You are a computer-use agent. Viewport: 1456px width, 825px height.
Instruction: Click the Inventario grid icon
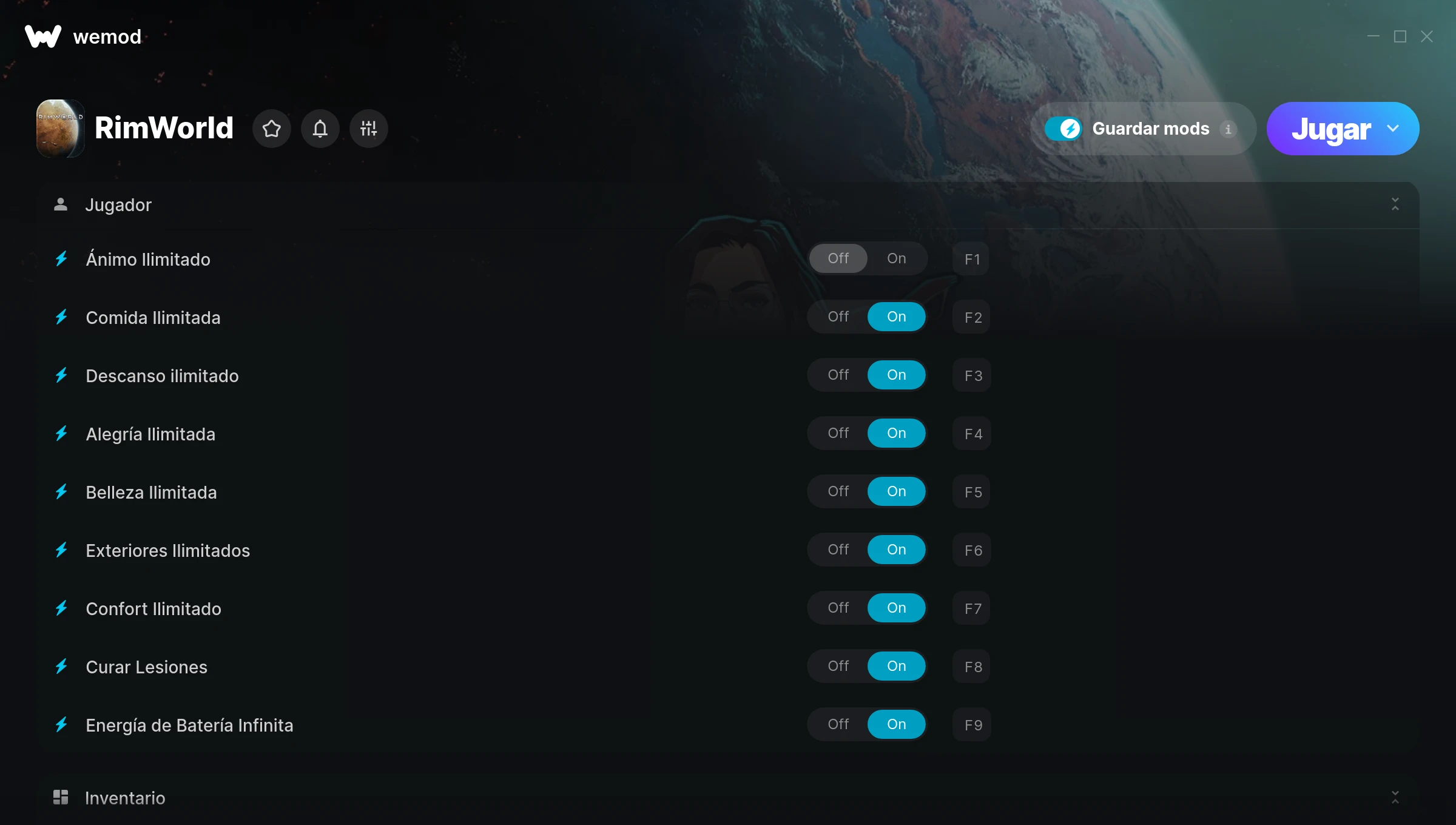pos(61,797)
